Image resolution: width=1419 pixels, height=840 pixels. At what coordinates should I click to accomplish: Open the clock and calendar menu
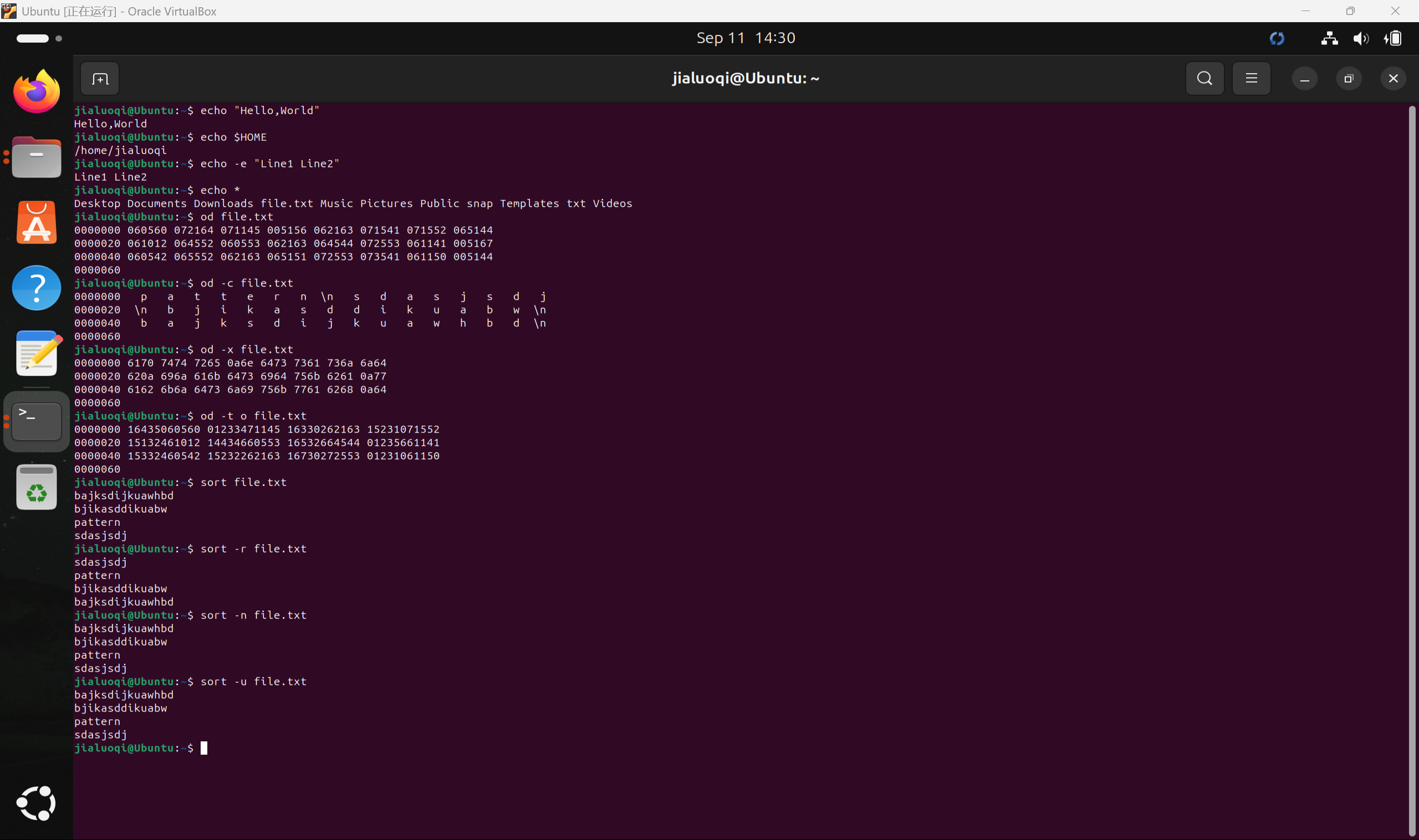click(x=745, y=38)
